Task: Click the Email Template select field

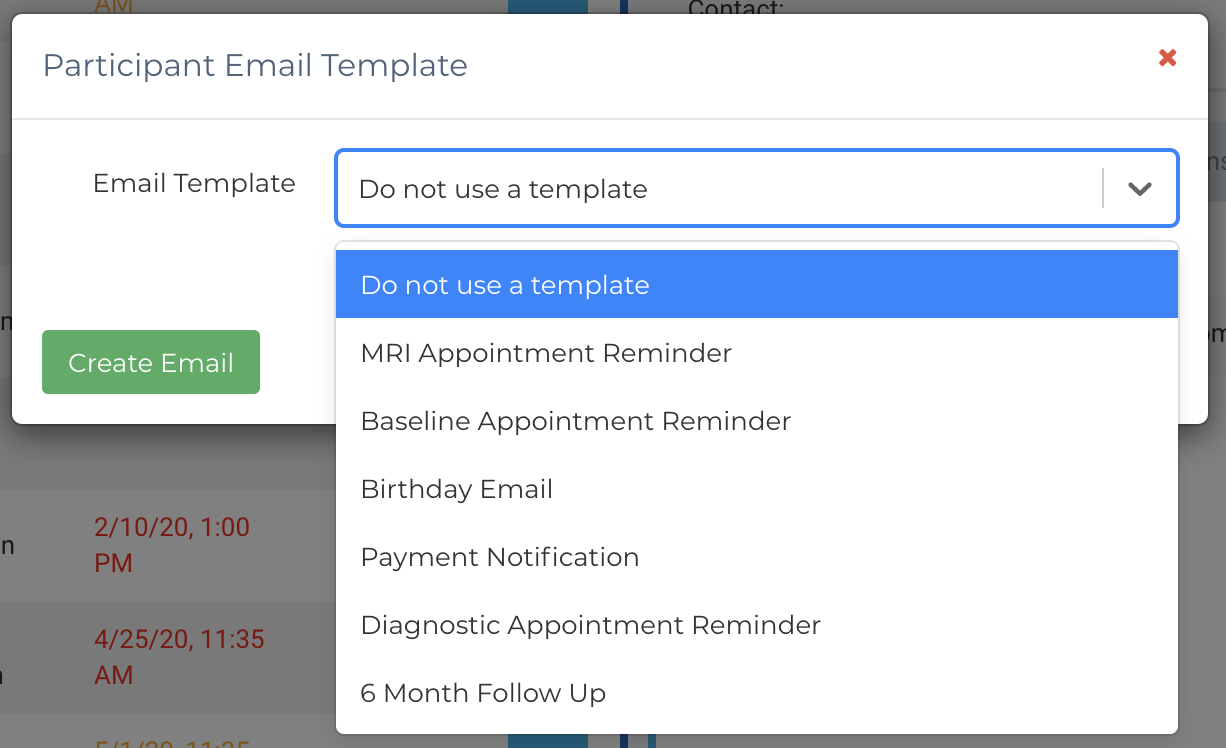Action: pos(720,189)
